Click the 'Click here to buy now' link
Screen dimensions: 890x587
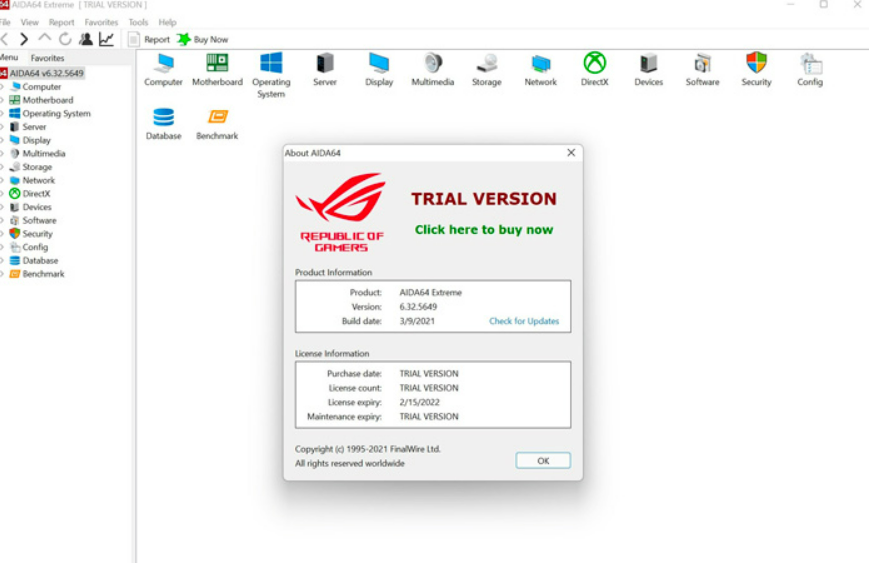click(x=484, y=230)
